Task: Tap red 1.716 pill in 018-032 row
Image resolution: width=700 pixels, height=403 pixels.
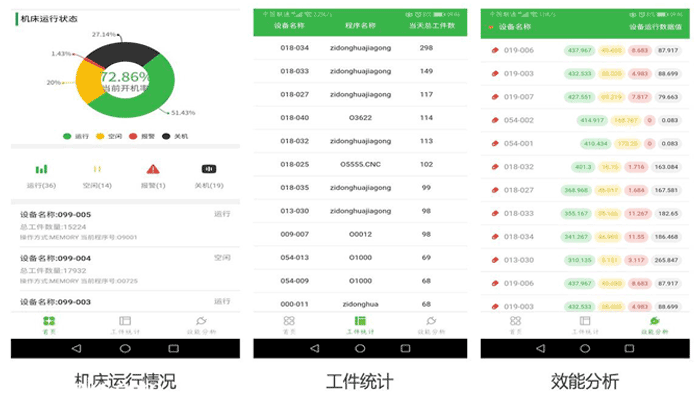Action: pyautogui.click(x=636, y=167)
